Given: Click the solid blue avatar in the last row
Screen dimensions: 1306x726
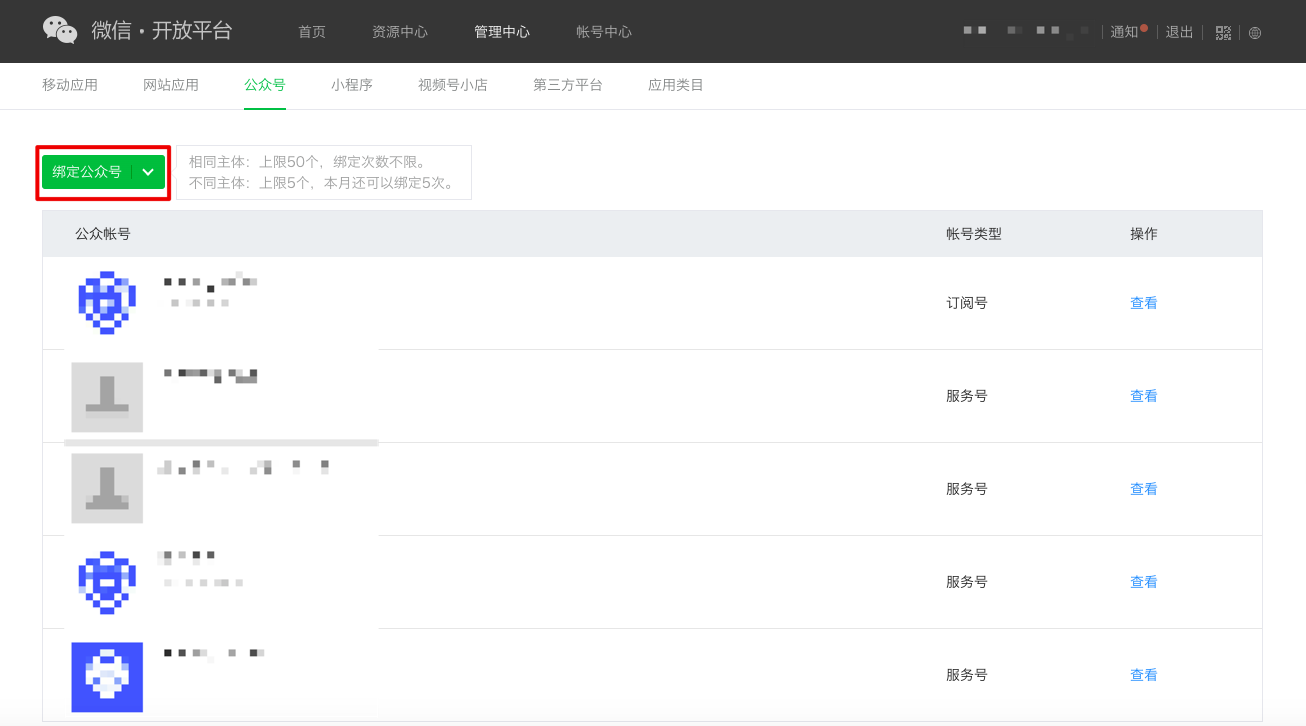Looking at the screenshot, I should tap(107, 677).
